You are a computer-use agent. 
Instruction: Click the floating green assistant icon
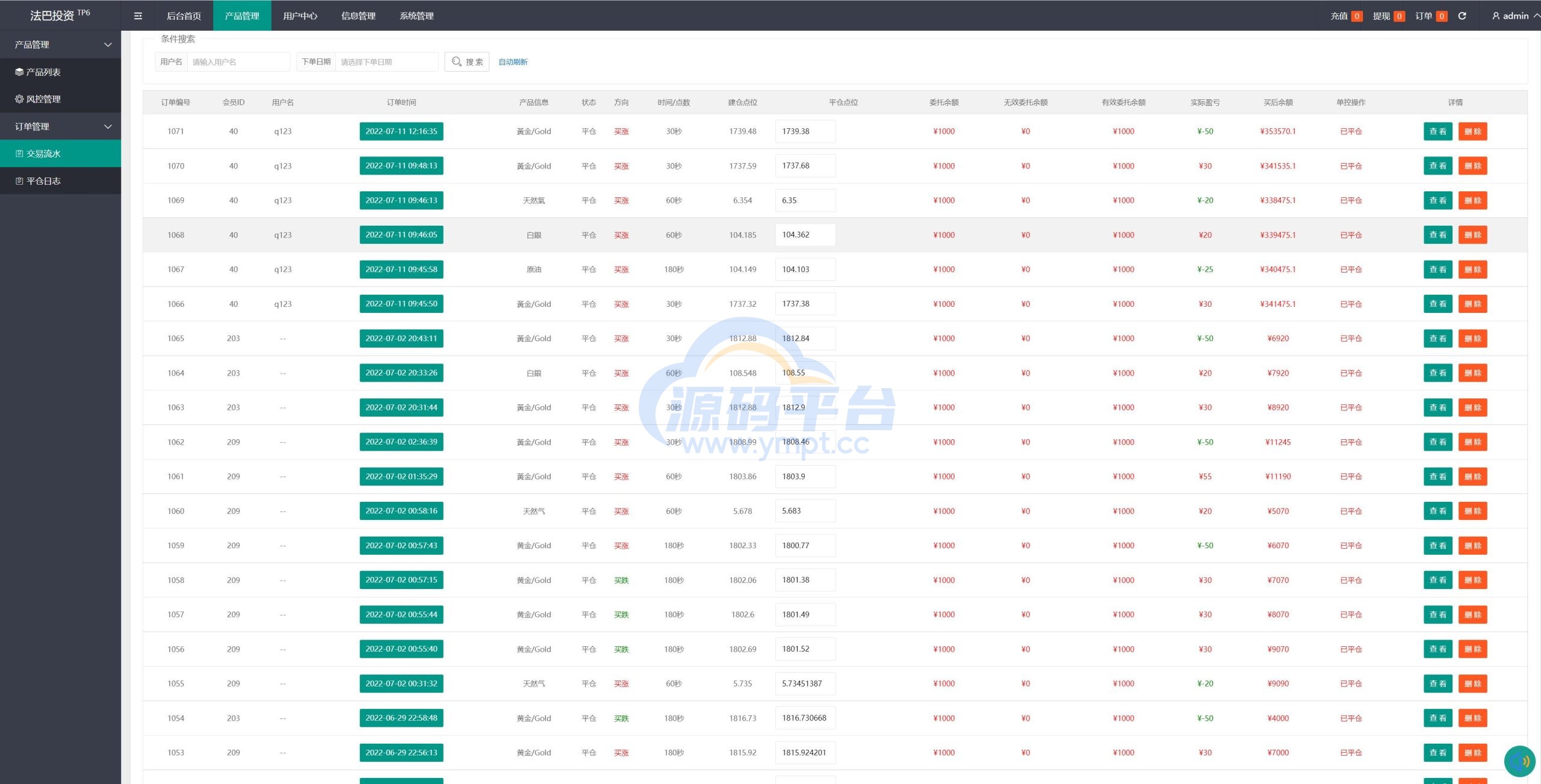point(1521,761)
